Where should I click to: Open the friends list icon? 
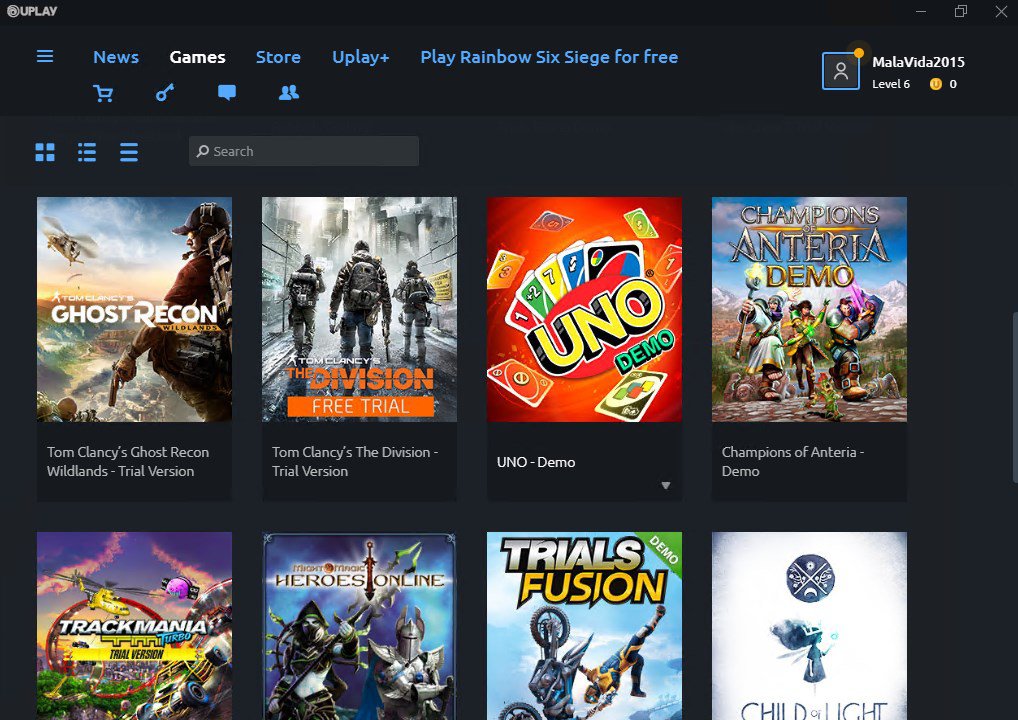coord(289,93)
